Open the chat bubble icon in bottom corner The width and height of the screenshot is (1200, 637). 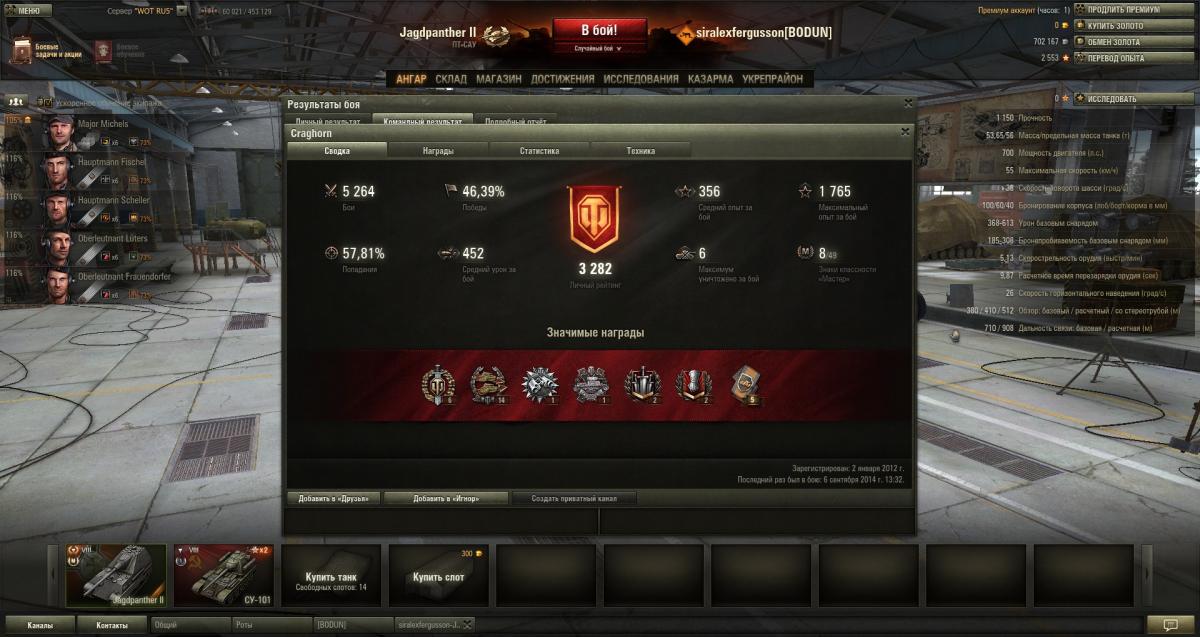click(1170, 625)
